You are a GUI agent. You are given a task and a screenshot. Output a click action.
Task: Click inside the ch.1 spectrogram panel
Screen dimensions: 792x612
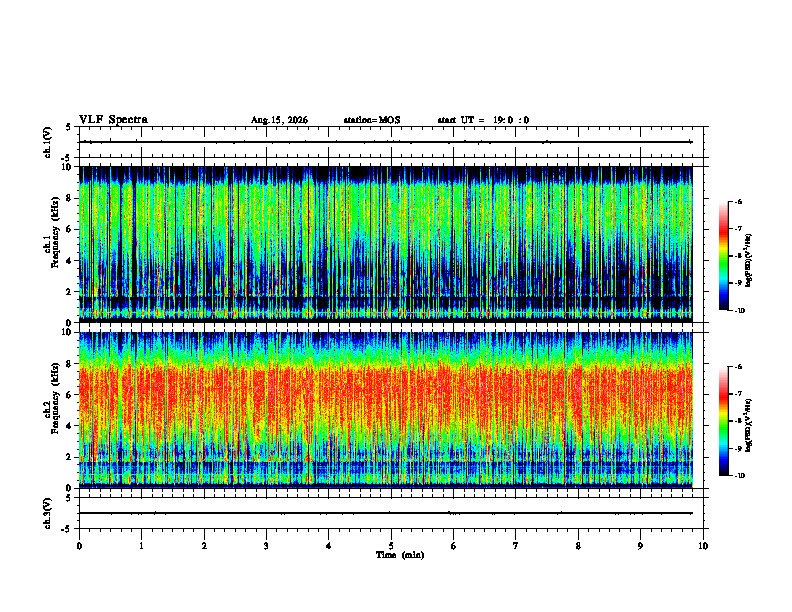point(386,244)
